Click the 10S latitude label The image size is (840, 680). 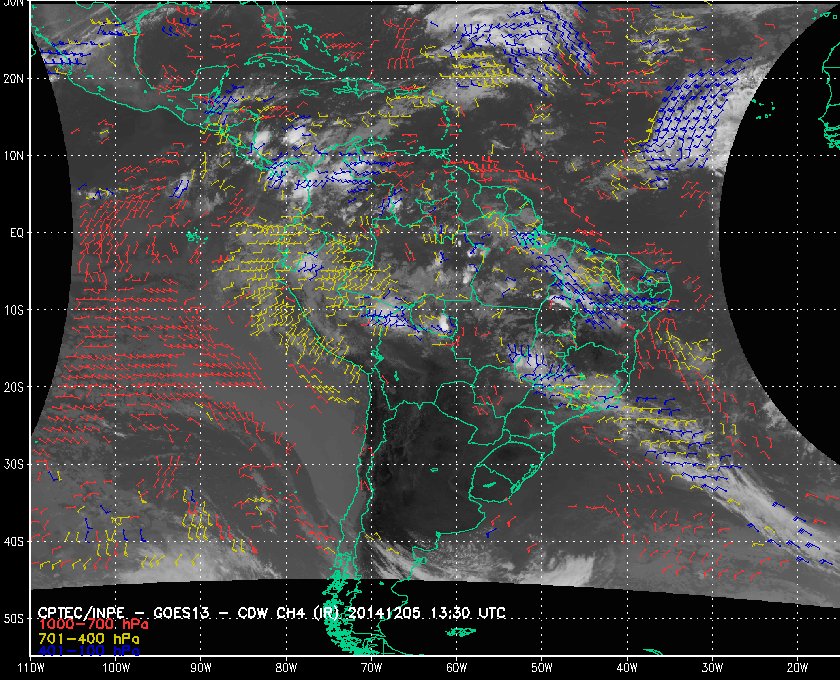[13, 310]
